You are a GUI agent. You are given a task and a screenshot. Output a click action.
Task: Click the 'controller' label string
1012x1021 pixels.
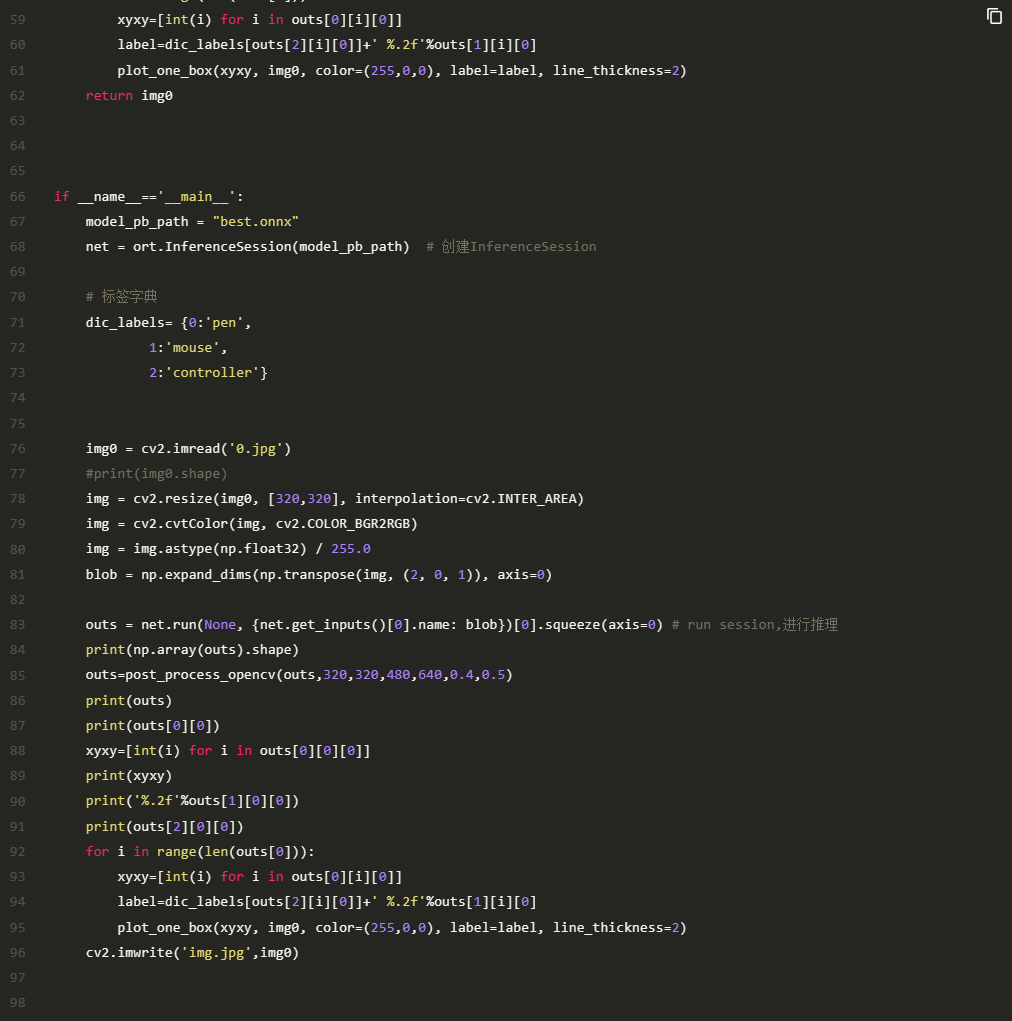[x=212, y=373]
